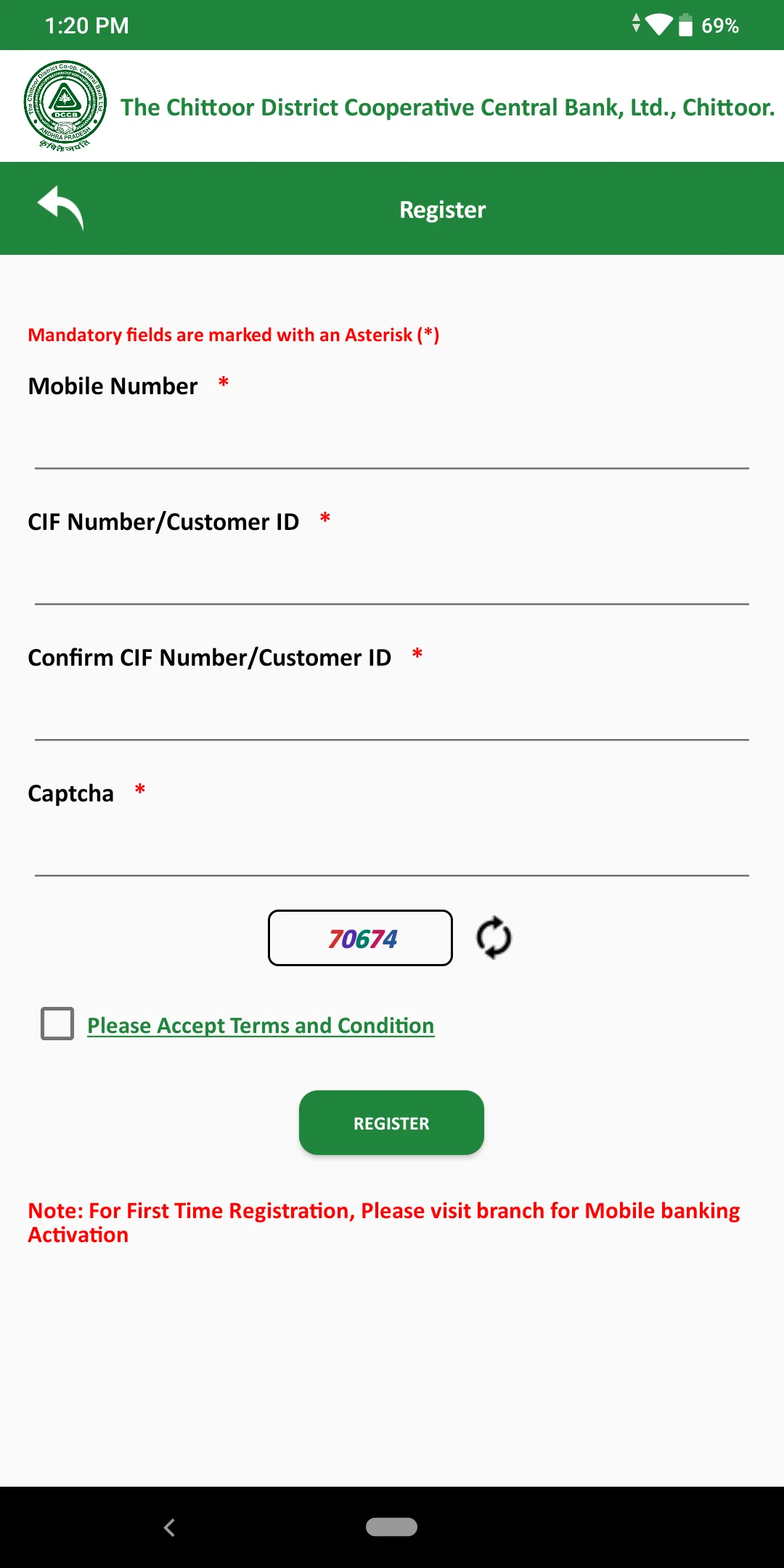Screen dimensions: 784x1568
Task: Open Please Accept Terms and Condition link
Action: pos(261,1026)
